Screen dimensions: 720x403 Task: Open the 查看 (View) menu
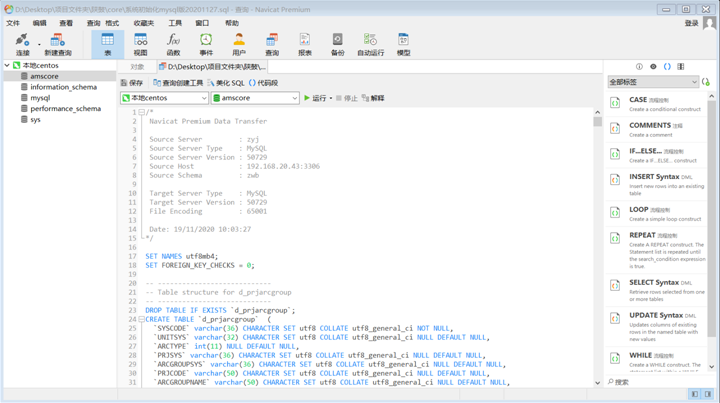tap(66, 23)
